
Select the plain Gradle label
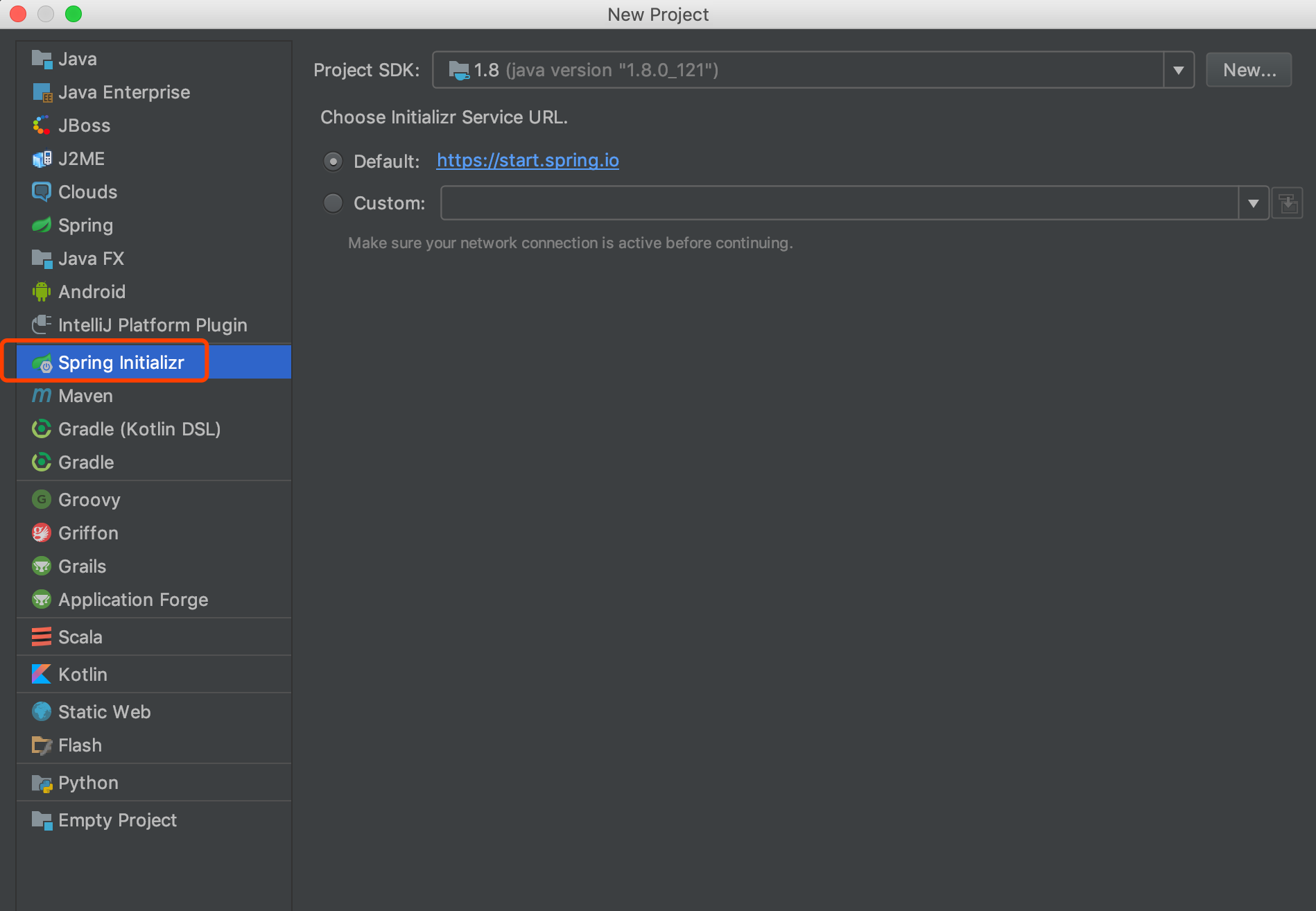[86, 463]
